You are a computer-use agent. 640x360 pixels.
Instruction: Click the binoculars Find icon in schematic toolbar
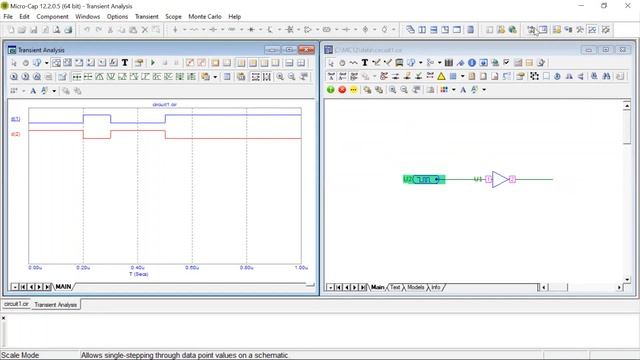(x=607, y=76)
